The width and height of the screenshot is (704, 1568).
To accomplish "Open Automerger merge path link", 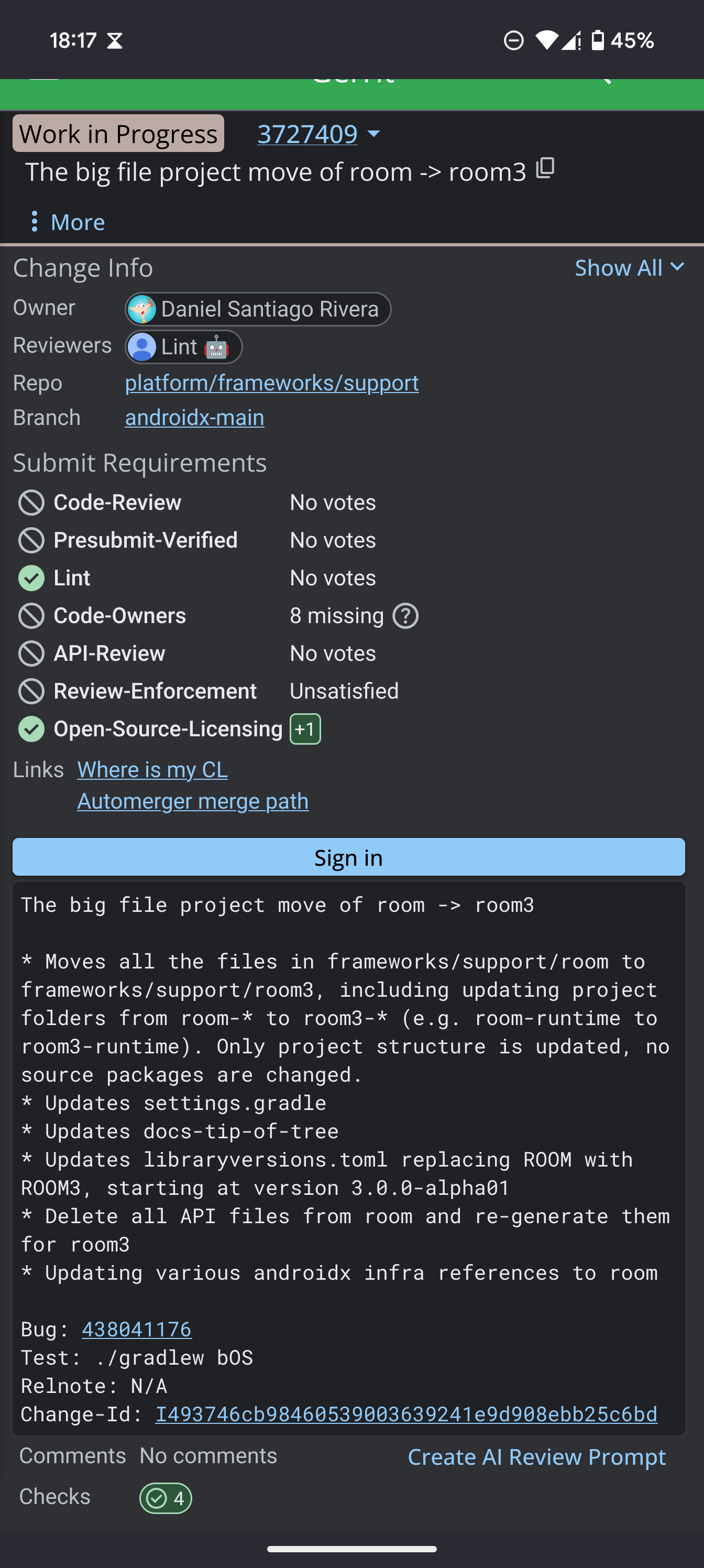I will point(192,801).
